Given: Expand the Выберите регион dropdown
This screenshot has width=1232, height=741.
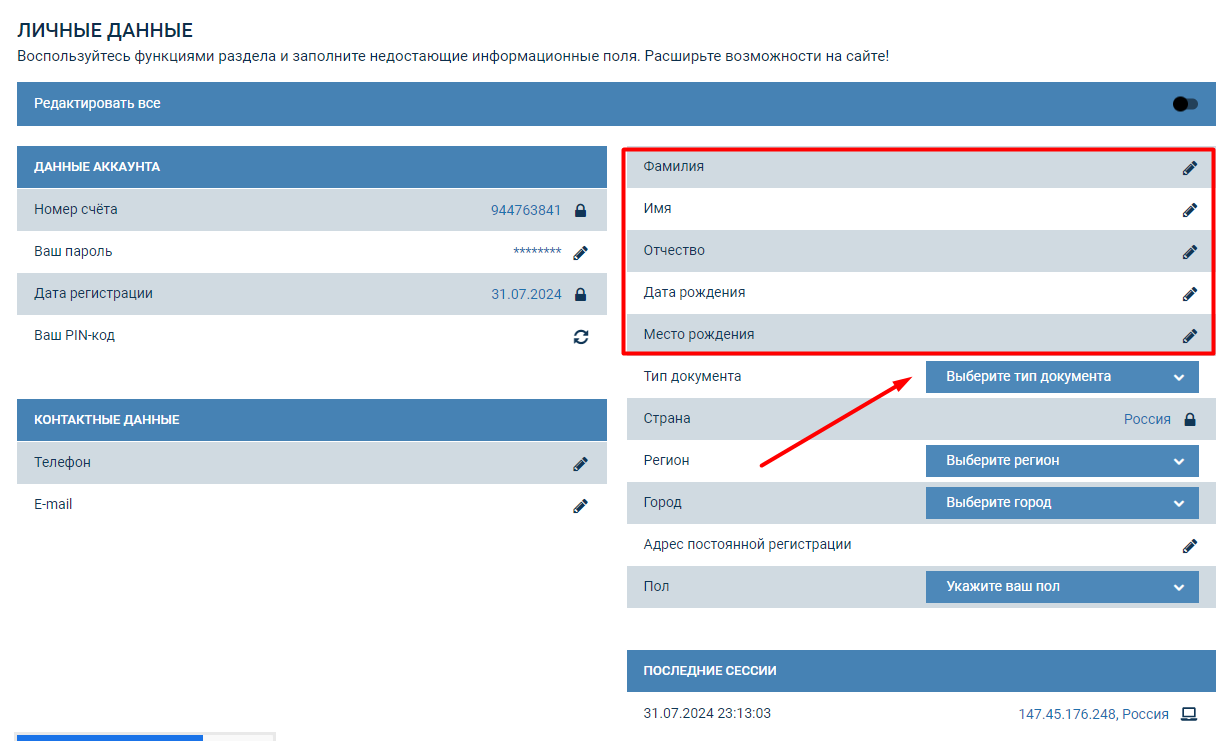Looking at the screenshot, I should click(x=1061, y=461).
